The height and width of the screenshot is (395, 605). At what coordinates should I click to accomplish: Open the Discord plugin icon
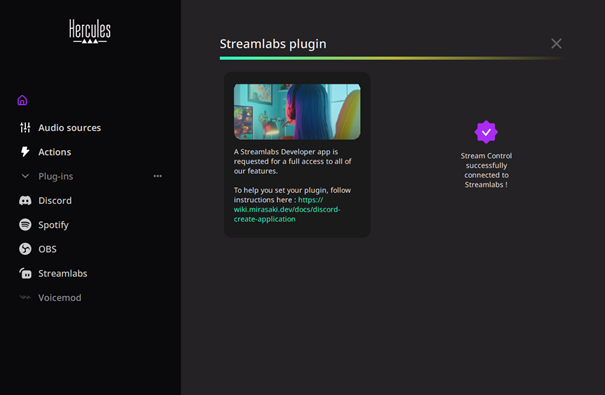25,201
